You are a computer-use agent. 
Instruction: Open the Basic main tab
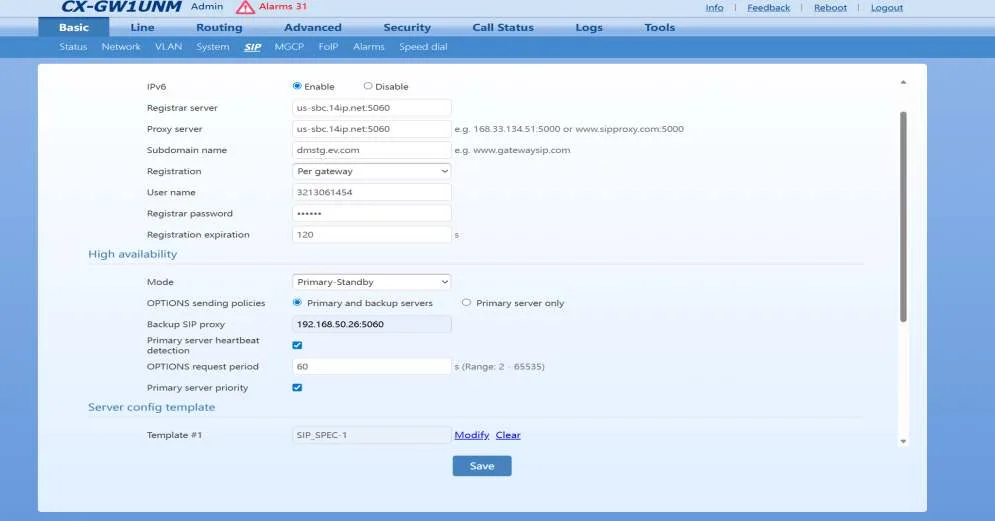[74, 27]
